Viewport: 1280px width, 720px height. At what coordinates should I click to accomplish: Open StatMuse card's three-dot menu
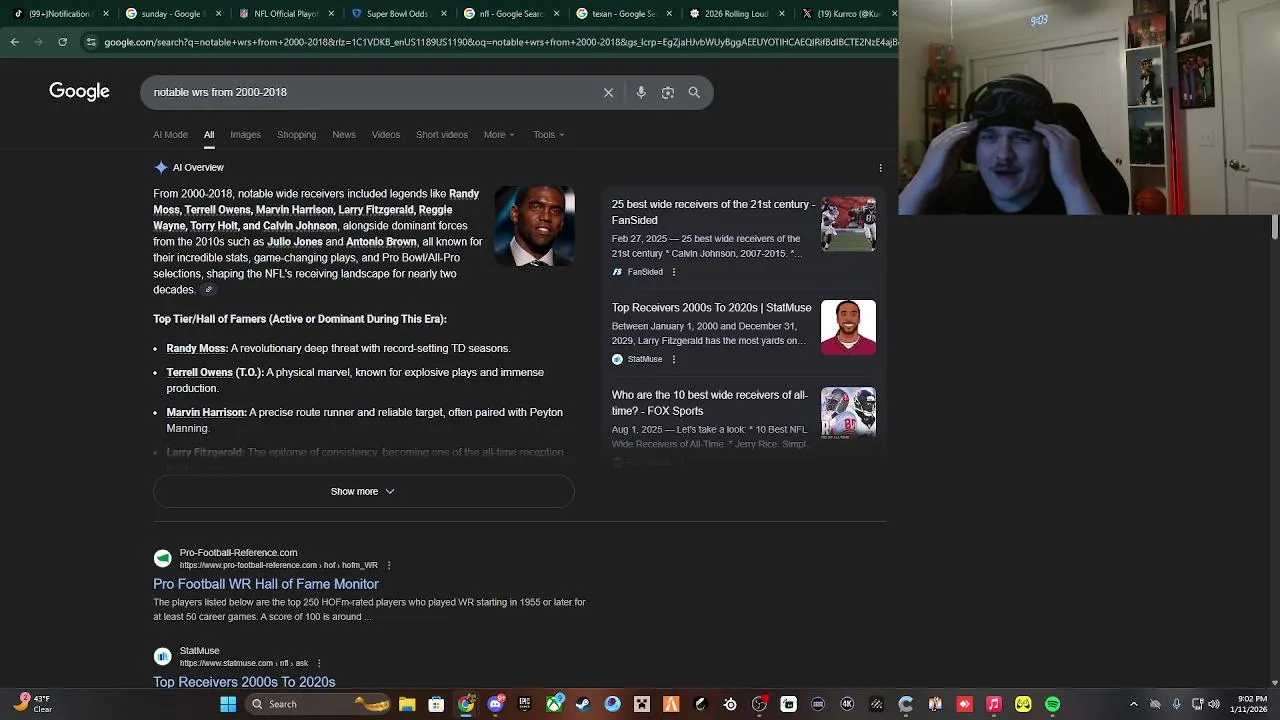[x=673, y=359]
